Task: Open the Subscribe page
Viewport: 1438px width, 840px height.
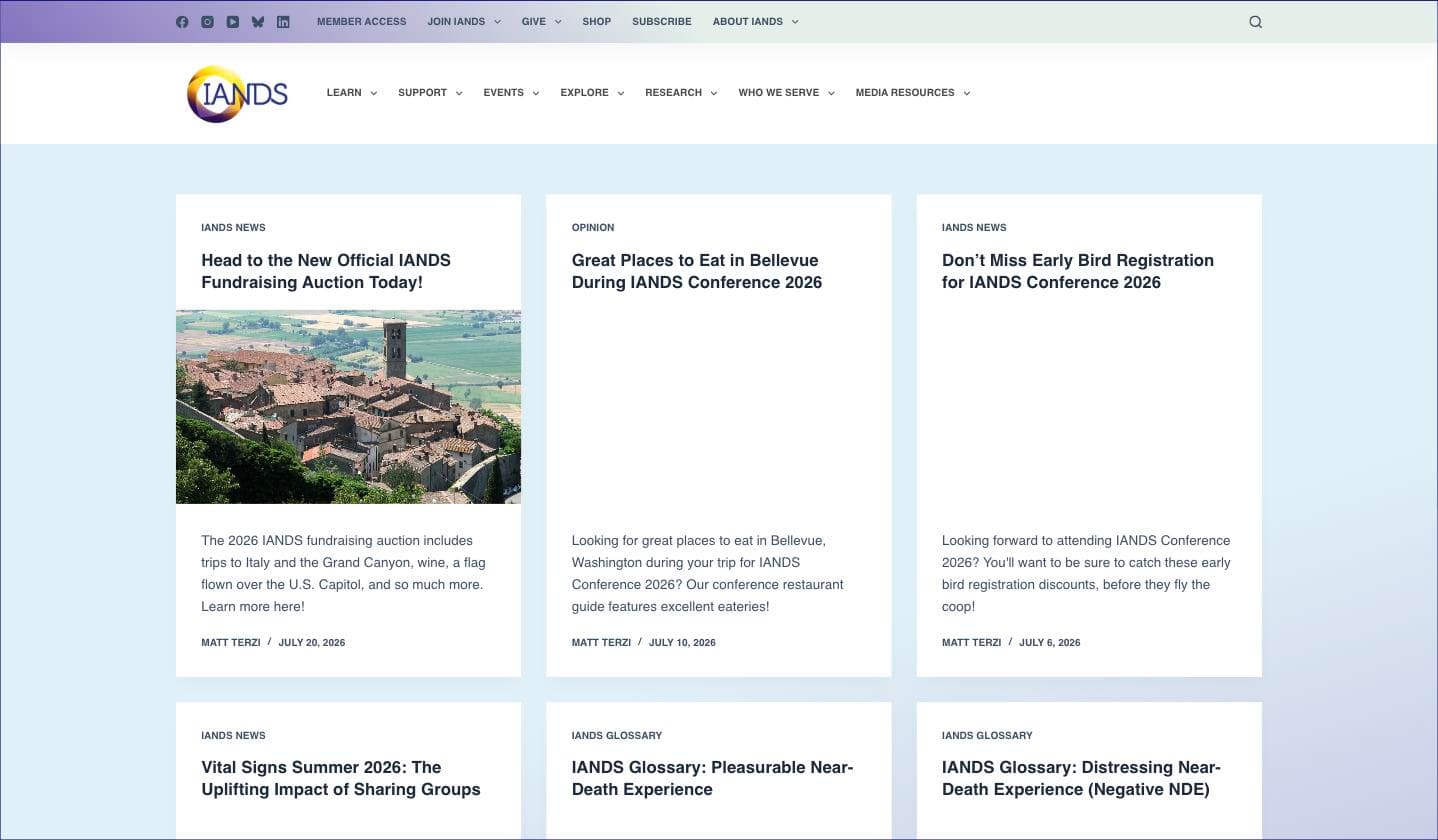Action: [x=661, y=21]
